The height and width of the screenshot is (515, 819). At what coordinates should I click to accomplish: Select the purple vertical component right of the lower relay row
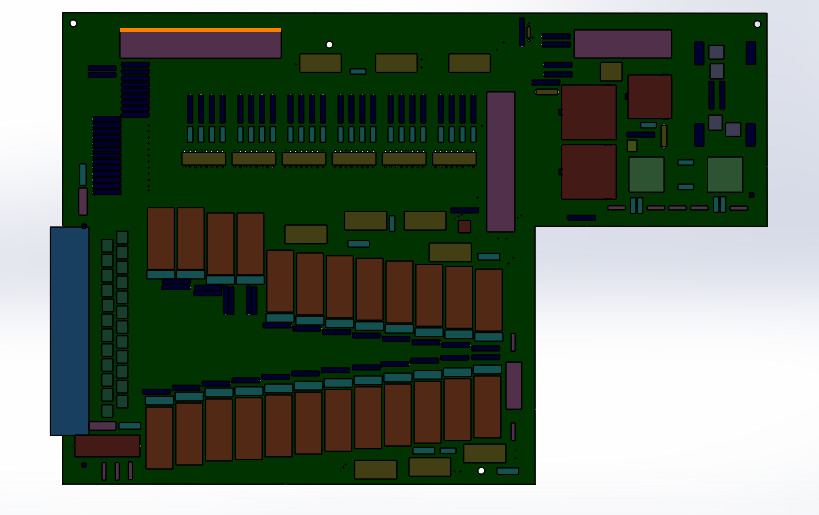point(514,385)
